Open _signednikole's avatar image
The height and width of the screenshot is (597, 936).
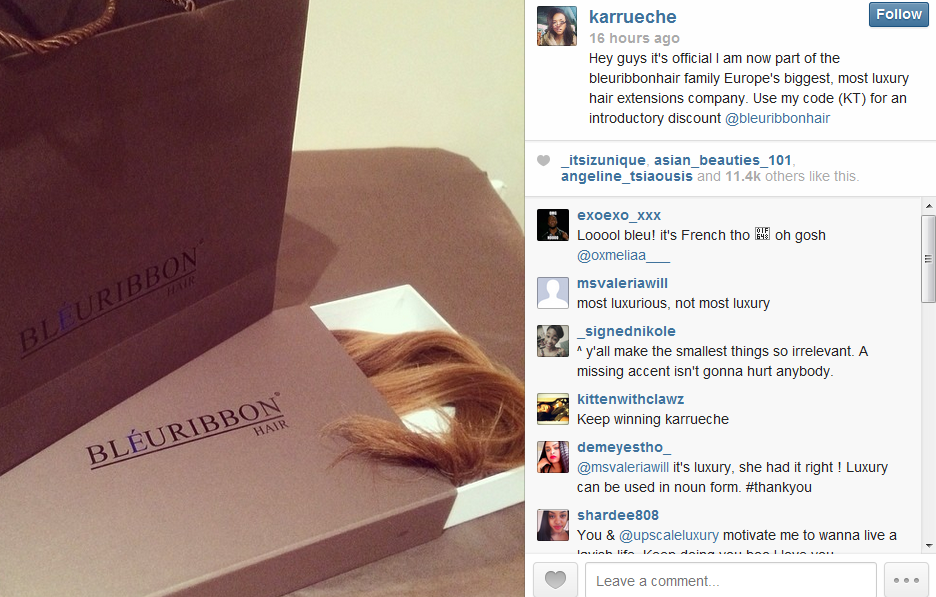553,341
